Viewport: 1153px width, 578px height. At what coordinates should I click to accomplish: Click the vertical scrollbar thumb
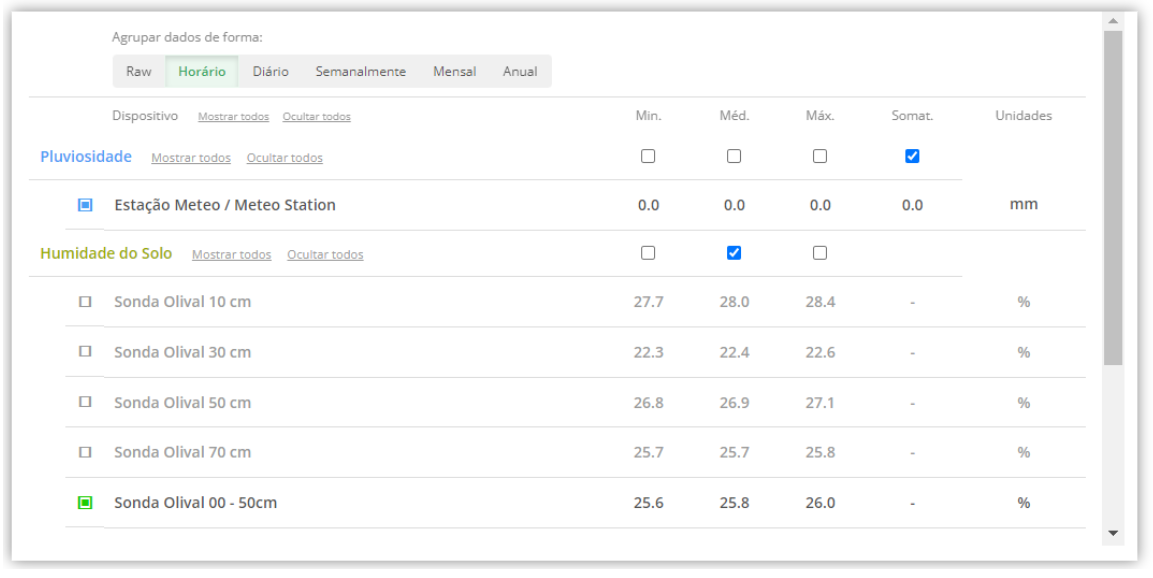(1113, 197)
